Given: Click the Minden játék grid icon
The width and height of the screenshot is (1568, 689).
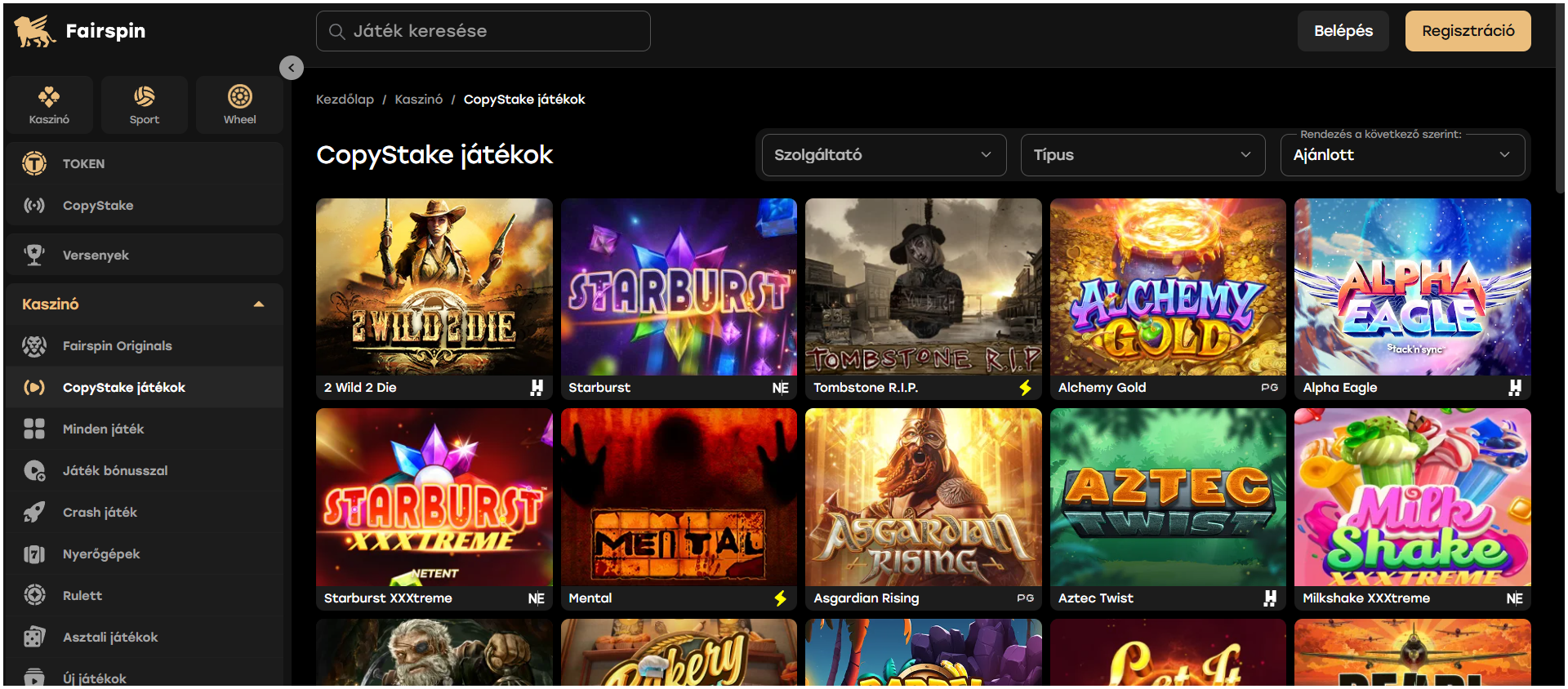Looking at the screenshot, I should coord(34,429).
